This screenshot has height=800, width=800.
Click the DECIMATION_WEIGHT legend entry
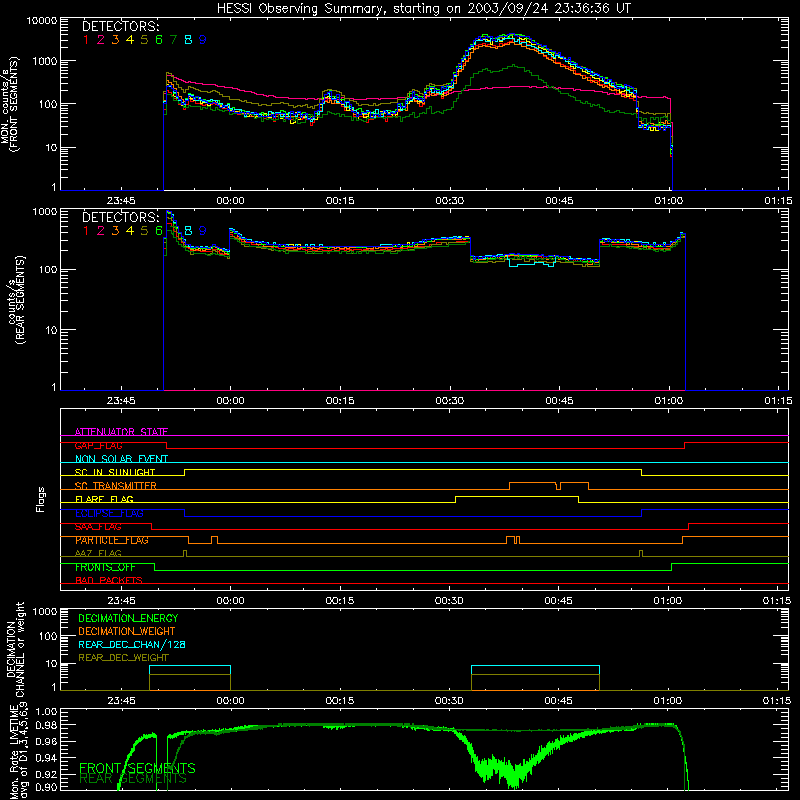tap(127, 631)
